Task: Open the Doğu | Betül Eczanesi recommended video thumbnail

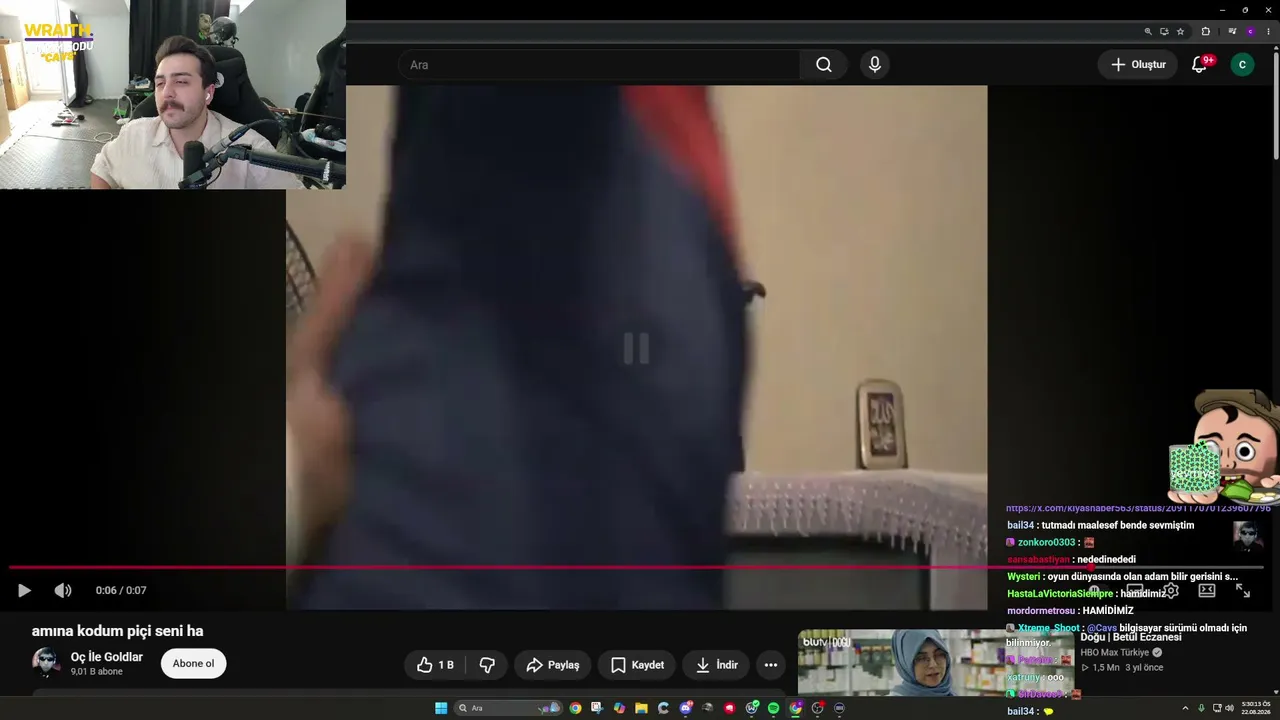Action: pyautogui.click(x=935, y=662)
